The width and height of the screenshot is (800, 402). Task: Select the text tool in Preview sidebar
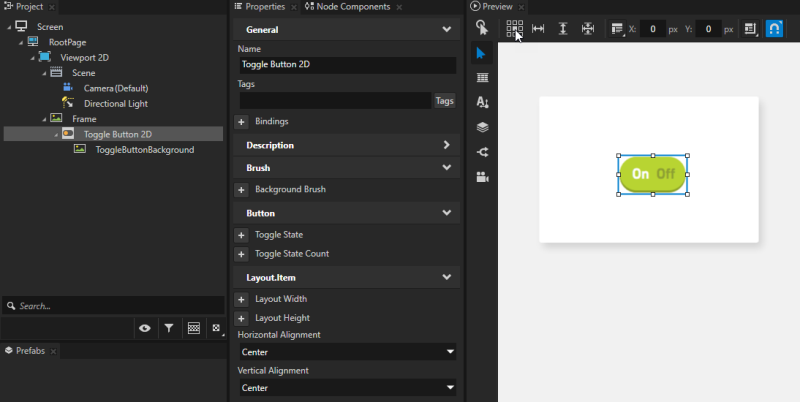click(482, 102)
